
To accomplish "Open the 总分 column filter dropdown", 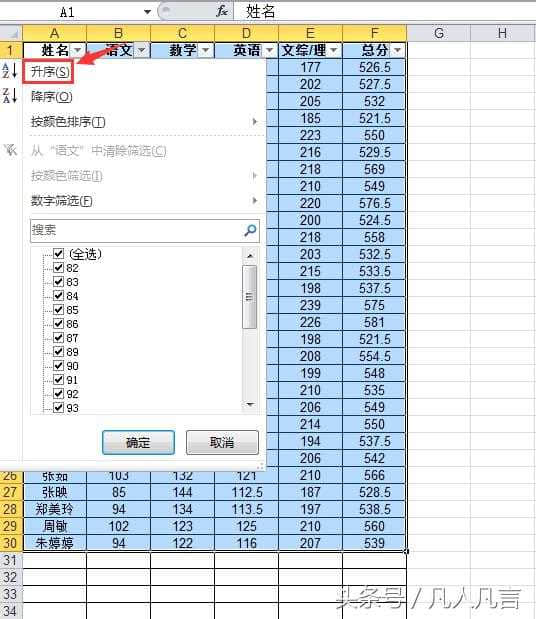I will 397,50.
